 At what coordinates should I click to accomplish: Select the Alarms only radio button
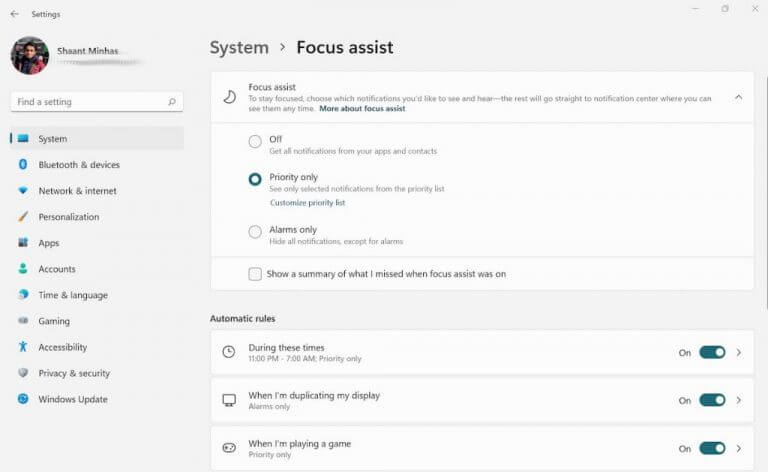(x=255, y=232)
